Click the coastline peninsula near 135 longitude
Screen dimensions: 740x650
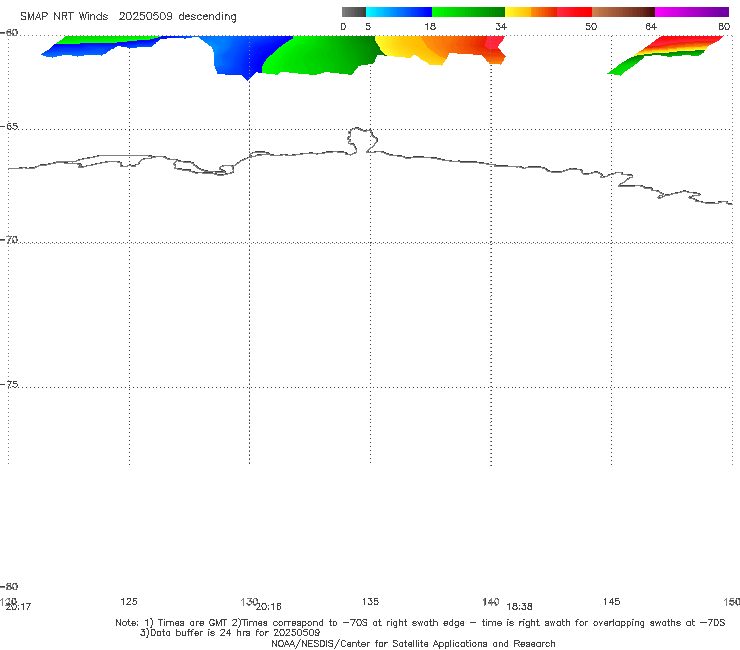click(x=362, y=140)
